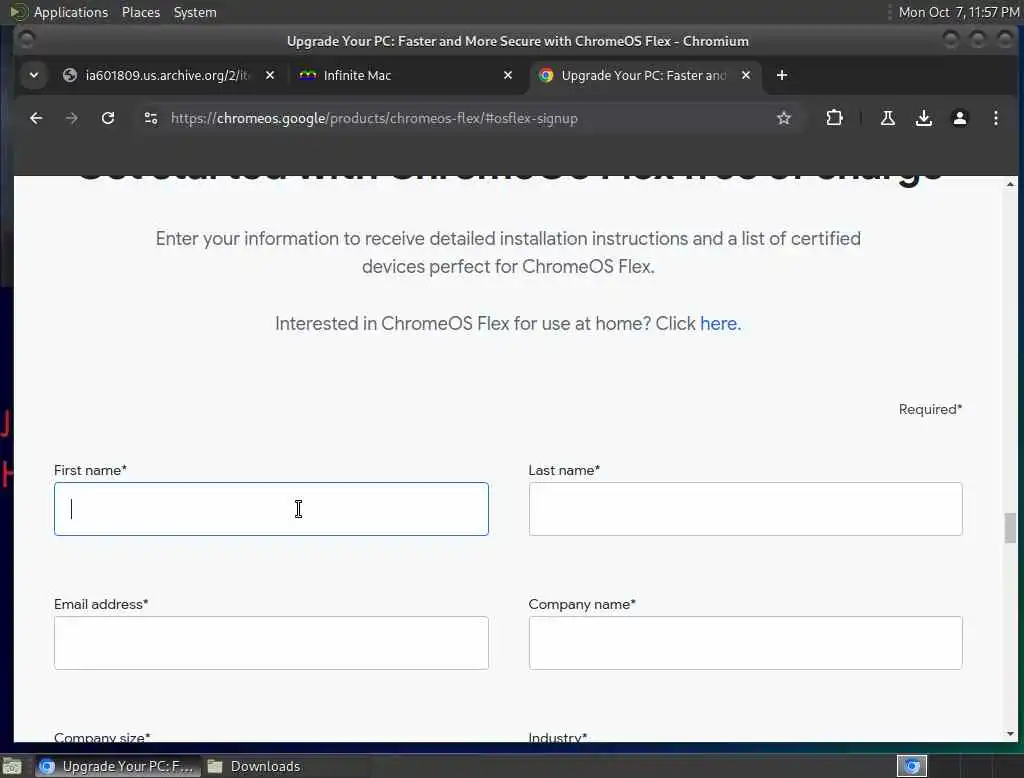Open the System menu
The height and width of the screenshot is (778, 1024).
point(195,12)
